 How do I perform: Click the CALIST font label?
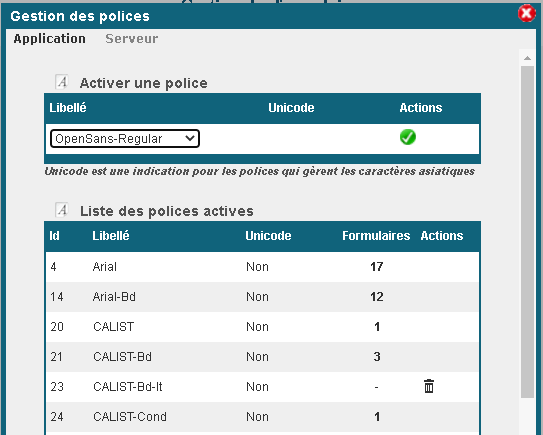click(113, 327)
